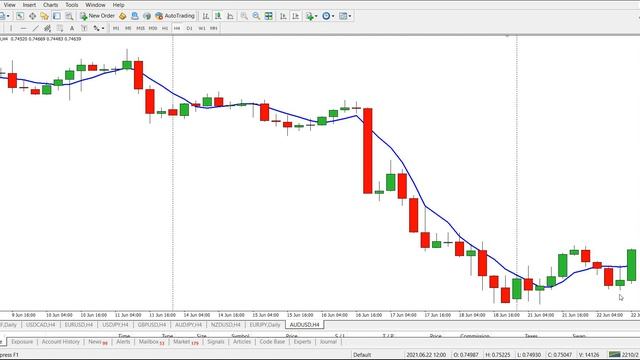
Task: Select the vertical line drawing tool
Action: (11, 28)
